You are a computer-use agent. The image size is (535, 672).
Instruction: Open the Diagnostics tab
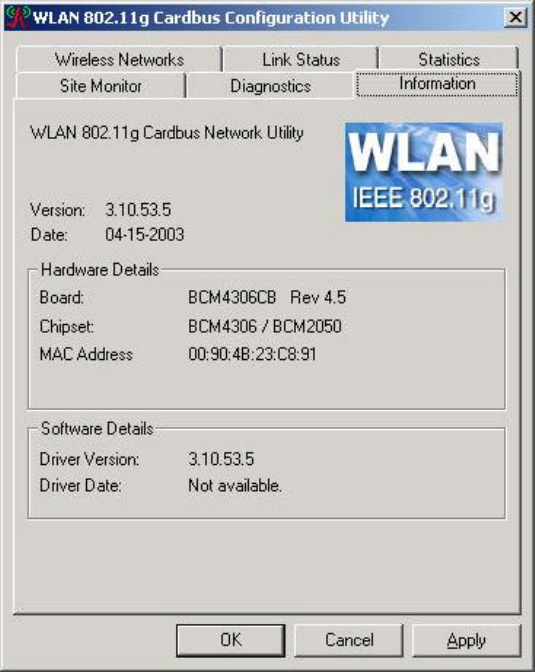point(271,86)
